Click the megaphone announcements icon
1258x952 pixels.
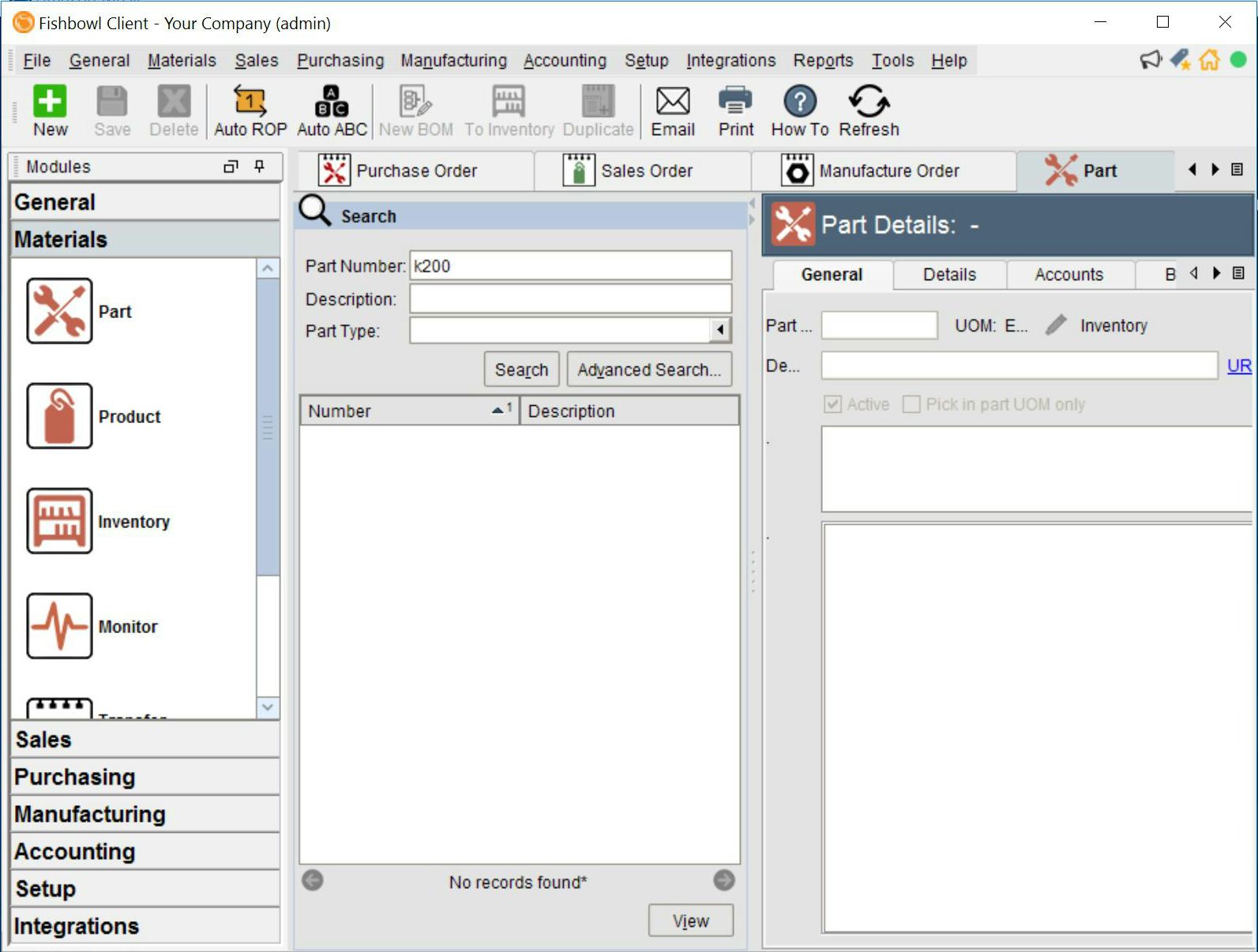click(1151, 60)
